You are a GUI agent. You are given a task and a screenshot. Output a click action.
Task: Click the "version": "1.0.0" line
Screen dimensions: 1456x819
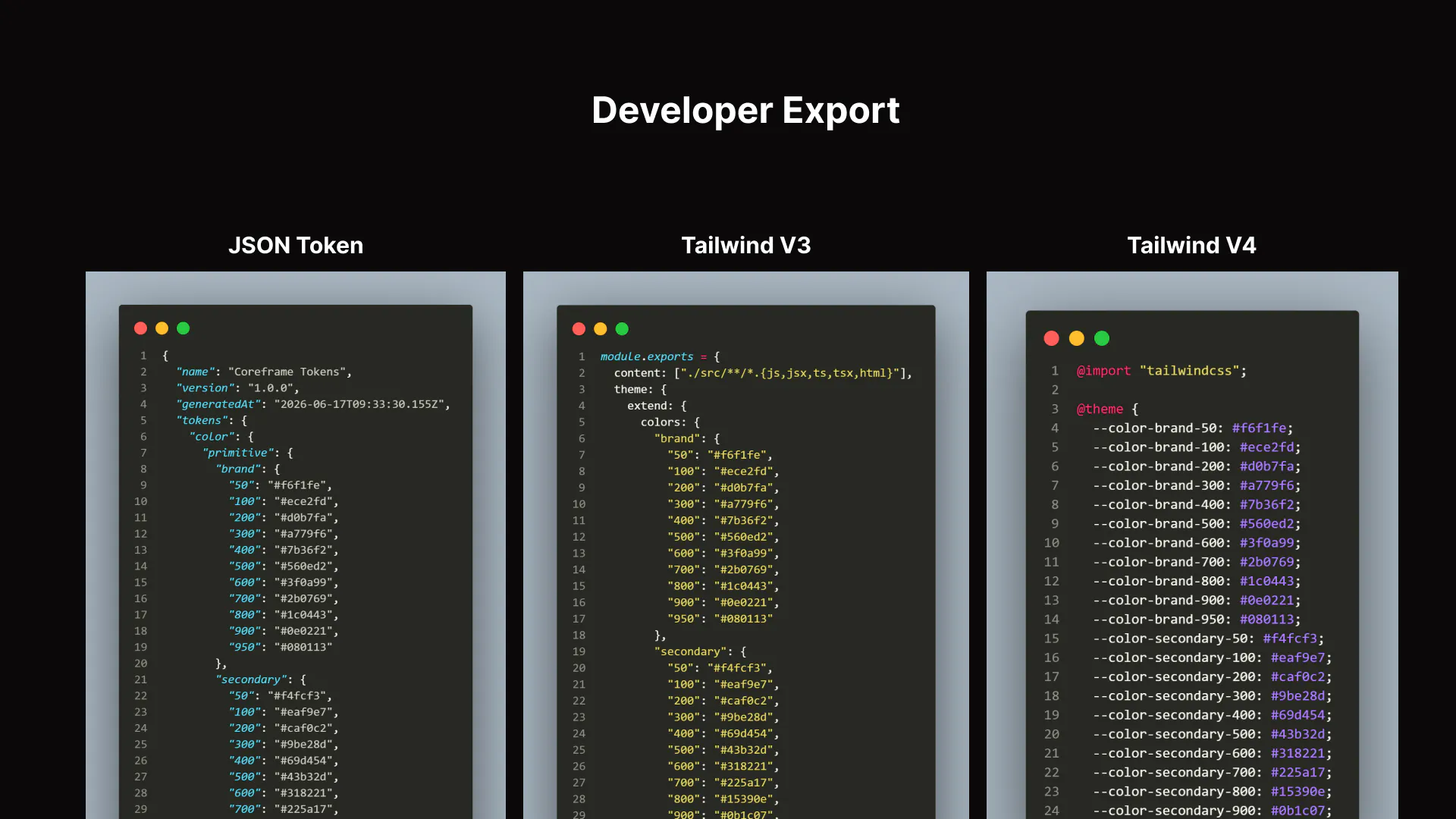237,388
